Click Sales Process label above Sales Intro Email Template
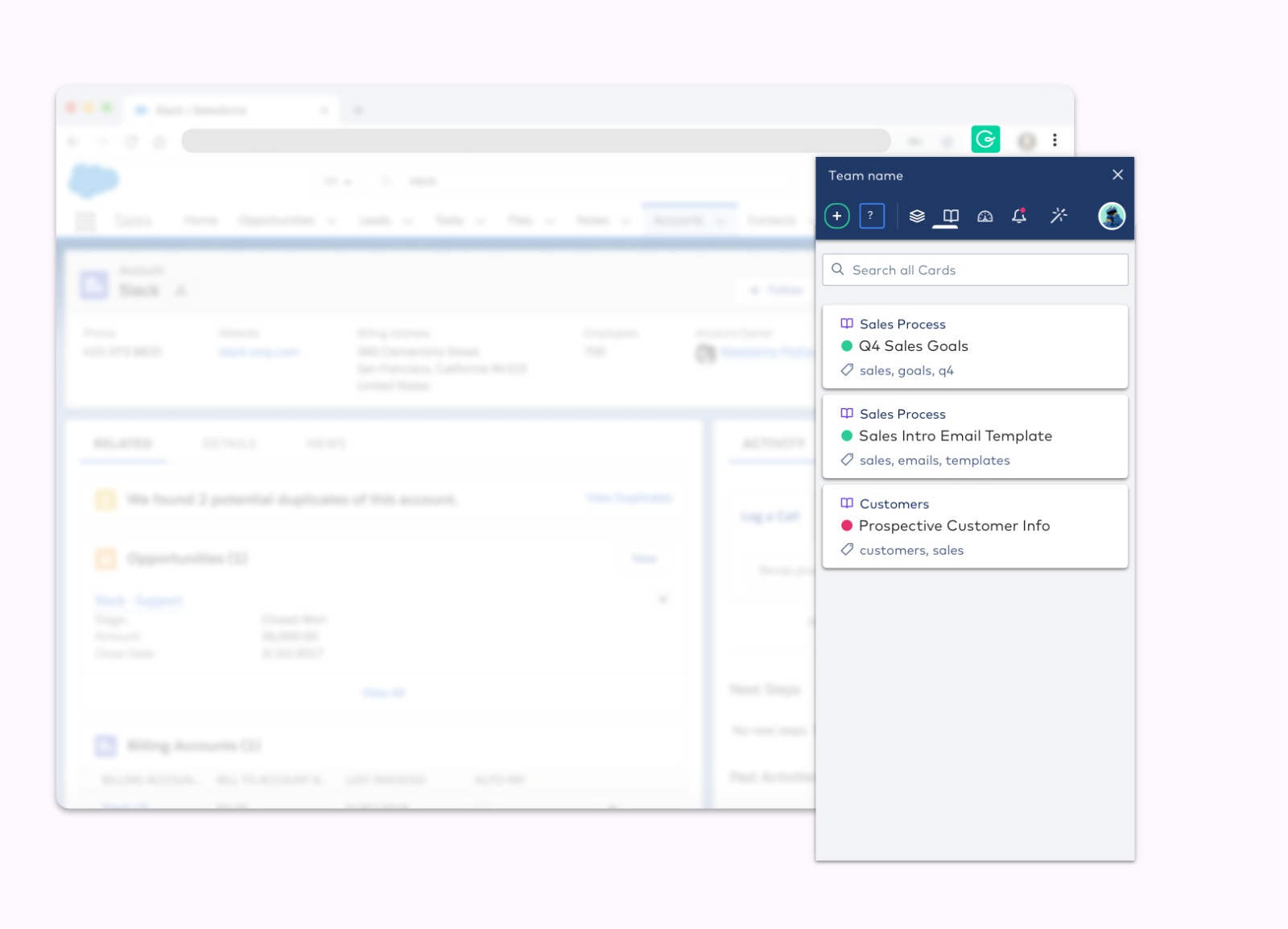 902,414
